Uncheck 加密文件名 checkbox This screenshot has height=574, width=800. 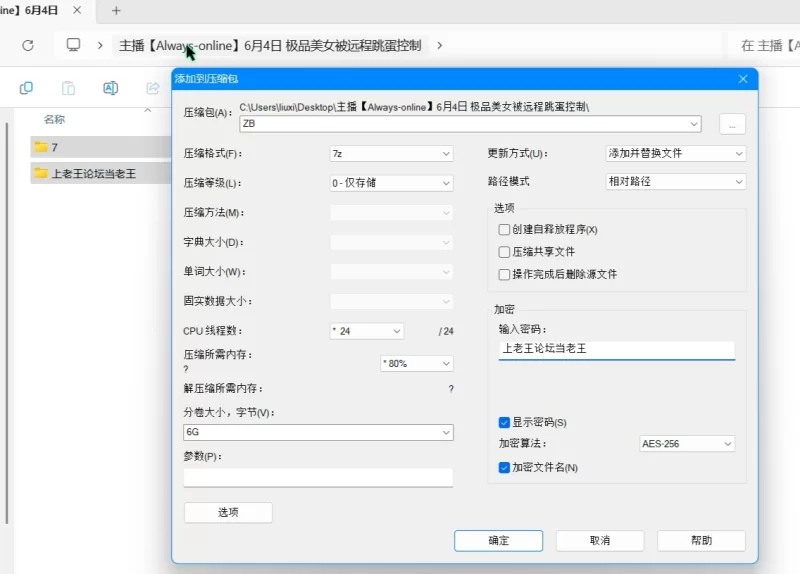pyautogui.click(x=504, y=467)
